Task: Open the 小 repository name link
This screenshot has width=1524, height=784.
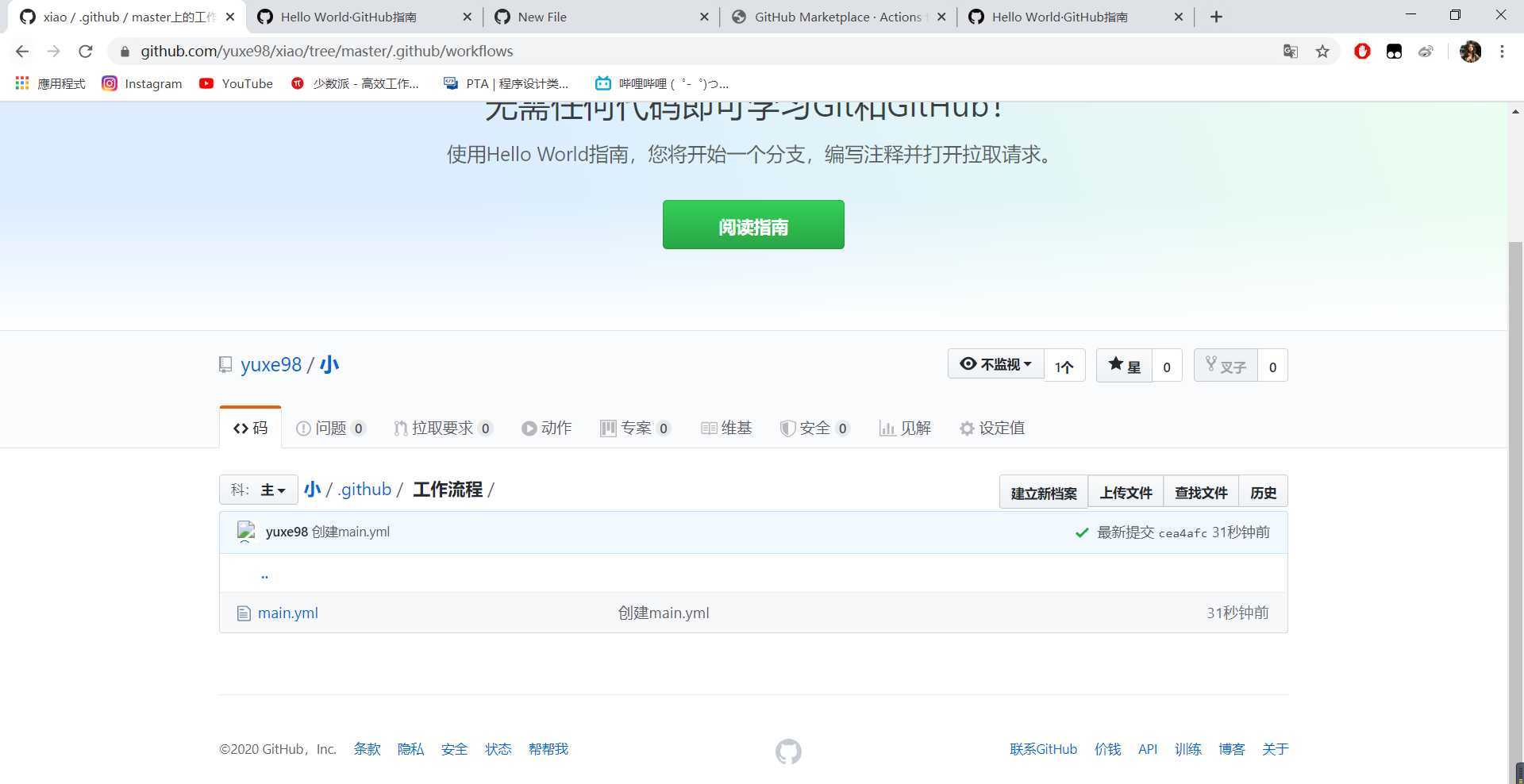Action: 329,365
